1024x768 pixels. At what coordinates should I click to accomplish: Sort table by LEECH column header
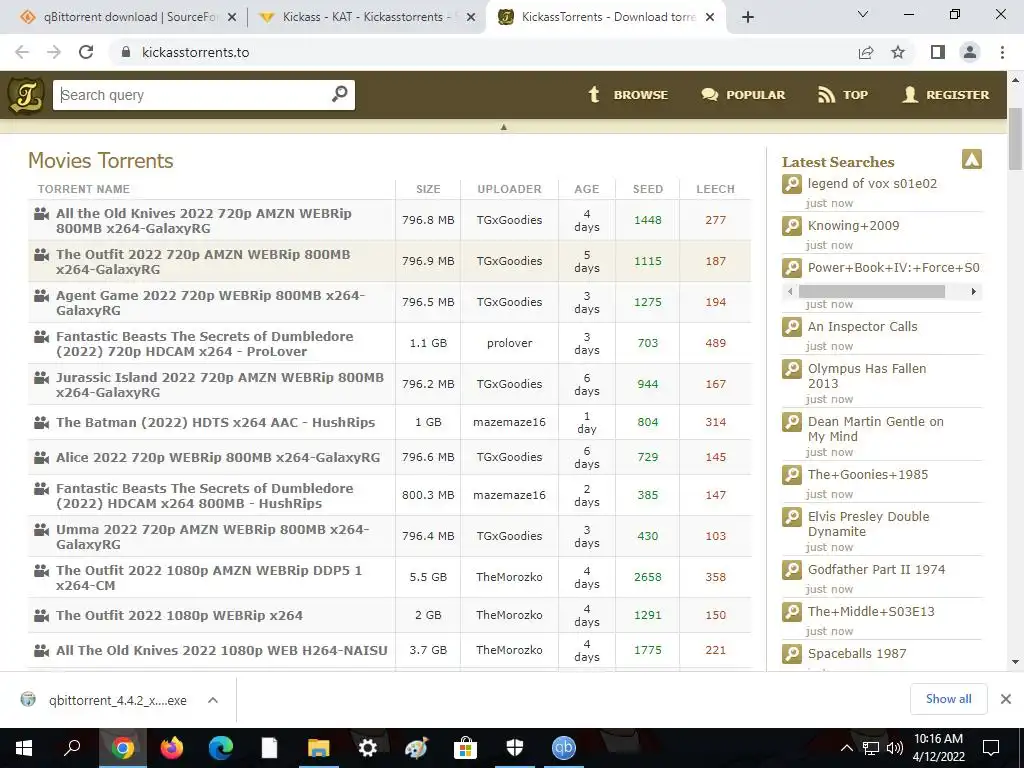click(x=715, y=189)
